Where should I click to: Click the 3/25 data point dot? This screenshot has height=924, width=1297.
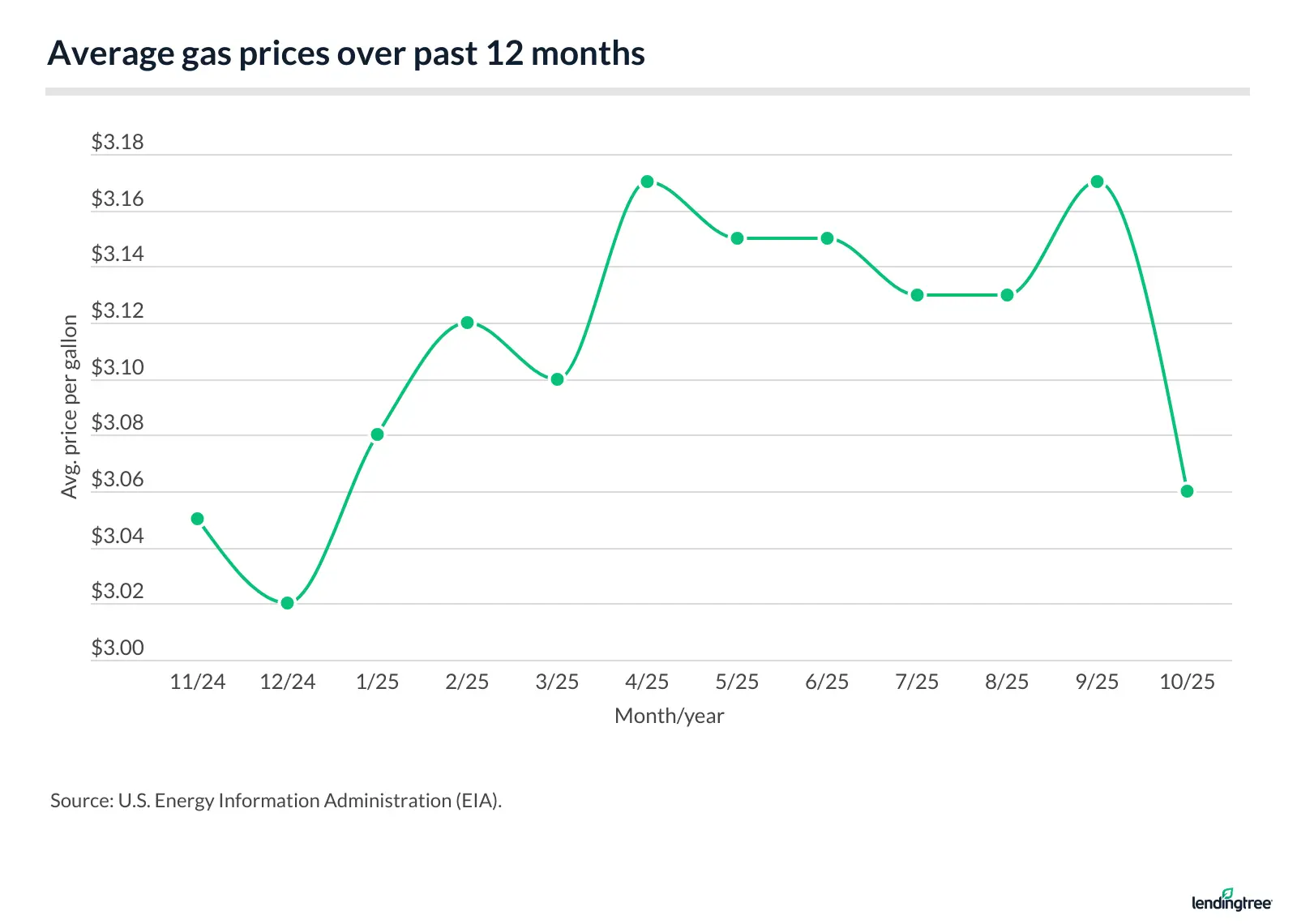[x=557, y=379]
